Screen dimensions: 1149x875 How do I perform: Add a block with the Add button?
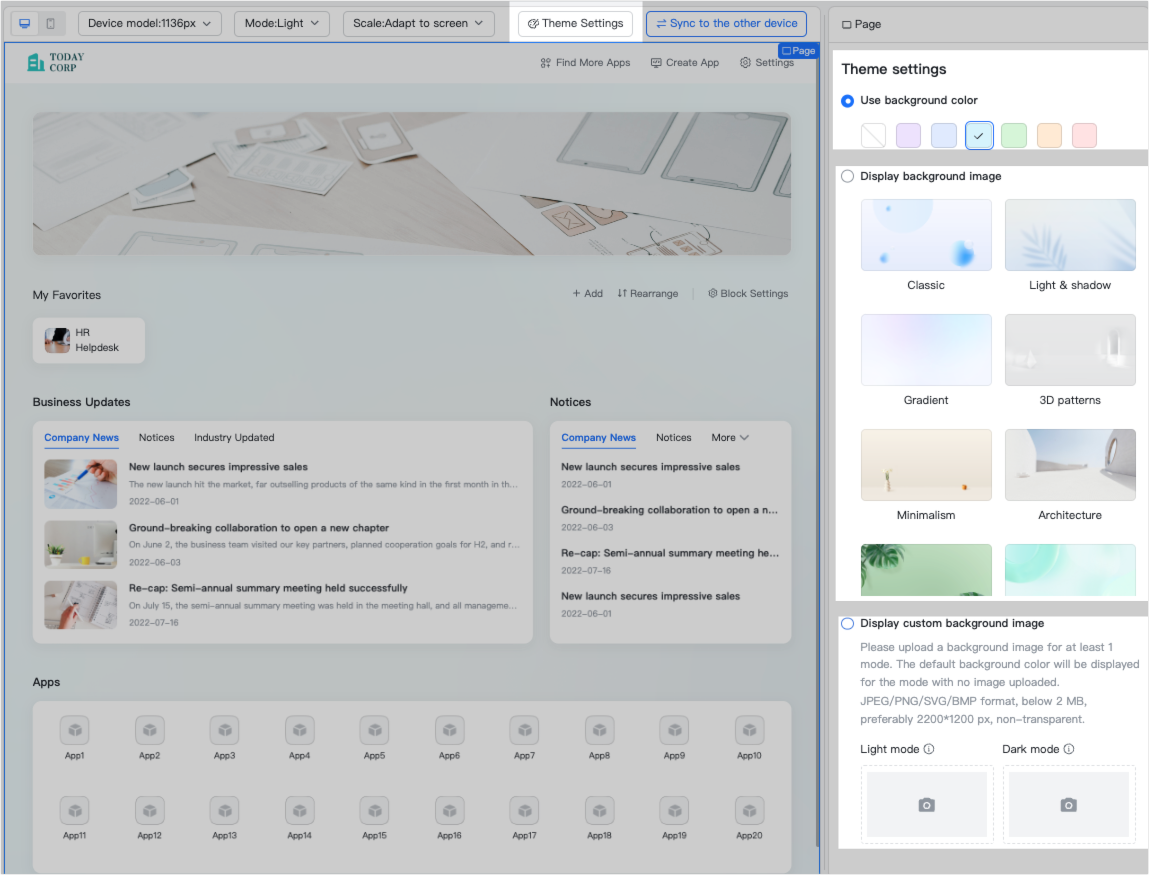click(x=587, y=293)
